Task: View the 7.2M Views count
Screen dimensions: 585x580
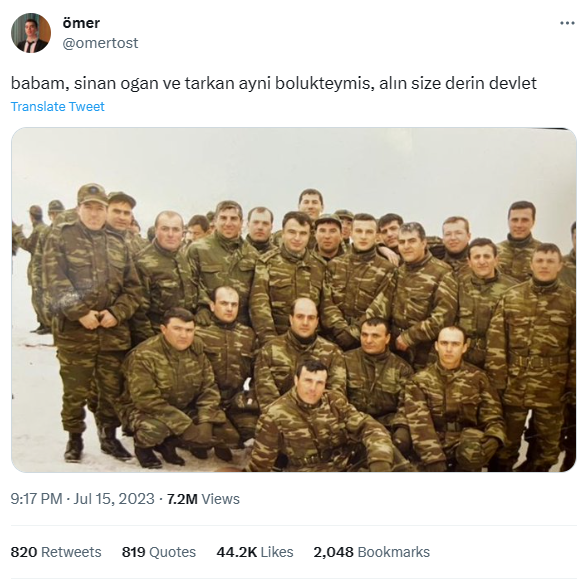Action: coord(203,499)
